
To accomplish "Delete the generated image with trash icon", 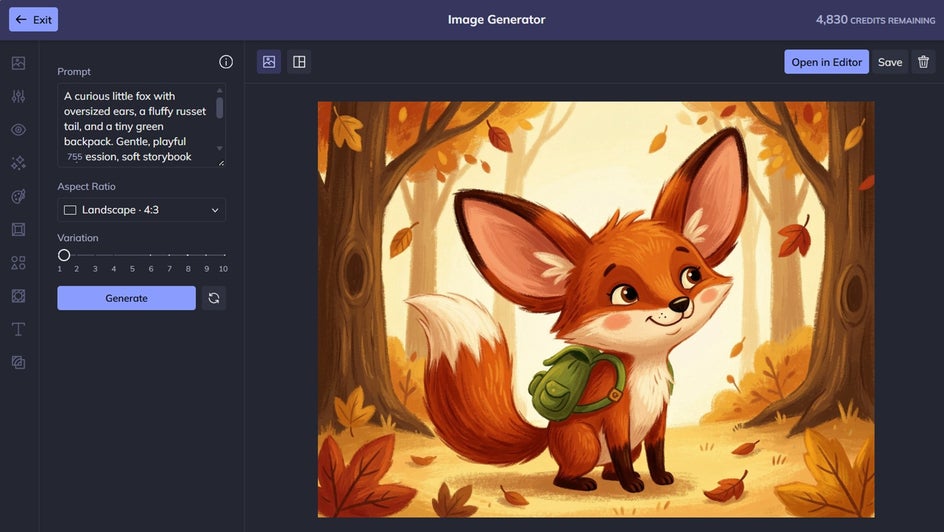I will coord(924,62).
